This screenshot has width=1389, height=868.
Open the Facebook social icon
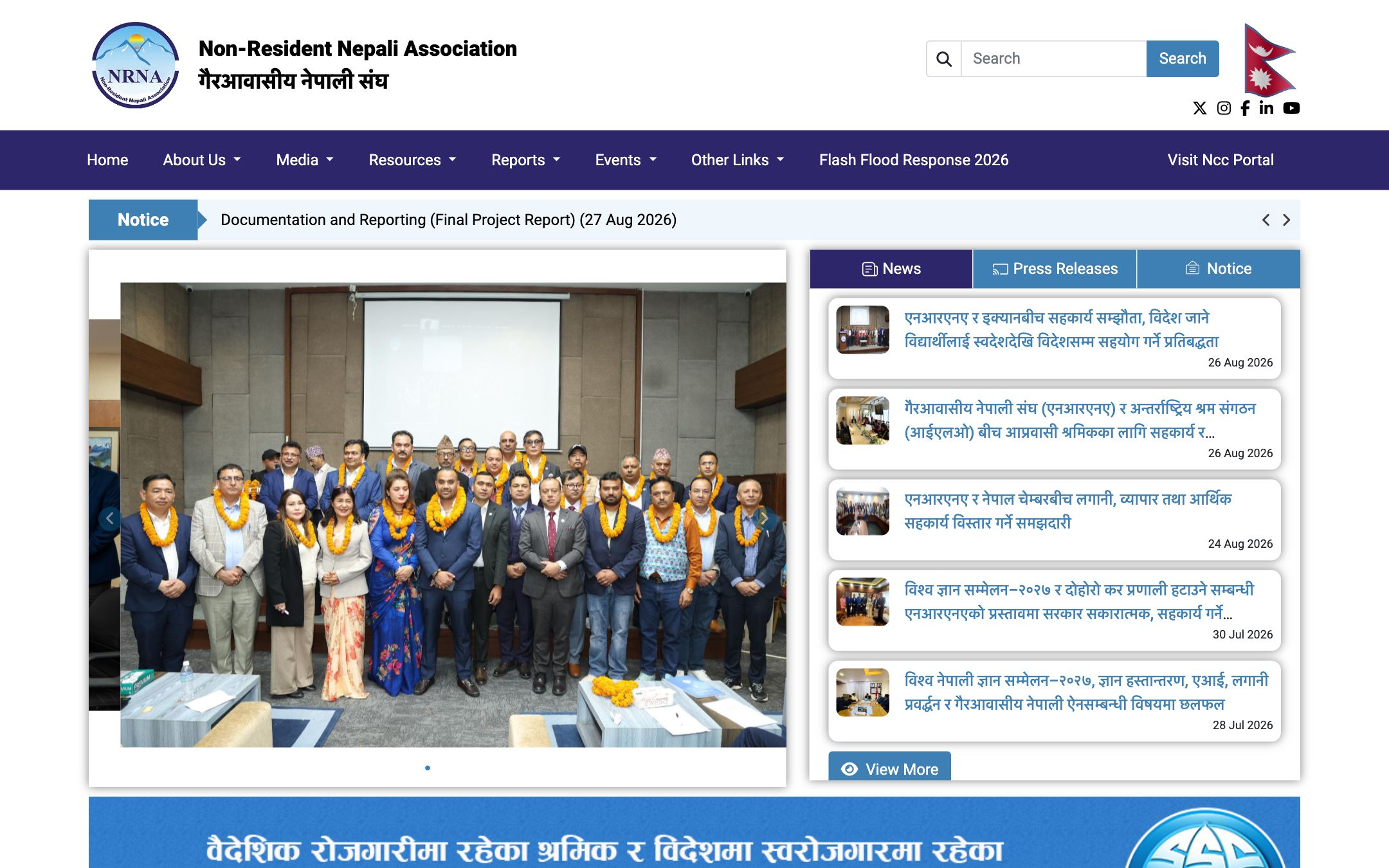pos(1245,108)
